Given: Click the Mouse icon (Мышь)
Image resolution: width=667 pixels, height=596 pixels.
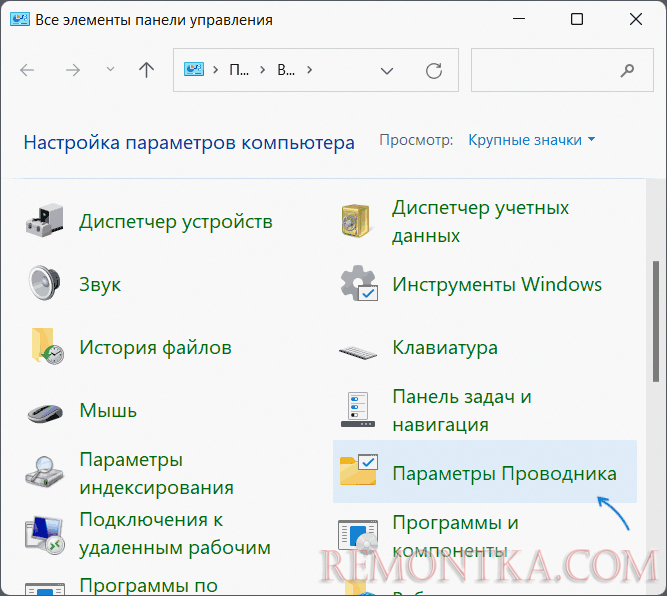Looking at the screenshot, I should [45, 411].
